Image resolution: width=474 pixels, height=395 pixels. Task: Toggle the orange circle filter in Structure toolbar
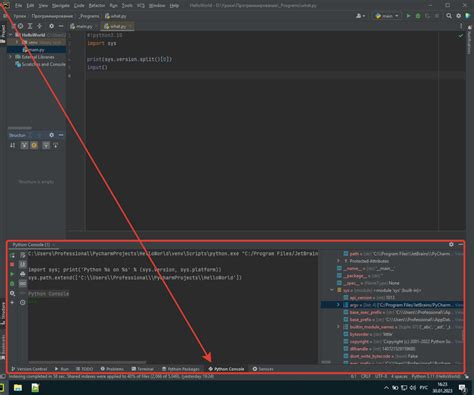tap(34, 145)
